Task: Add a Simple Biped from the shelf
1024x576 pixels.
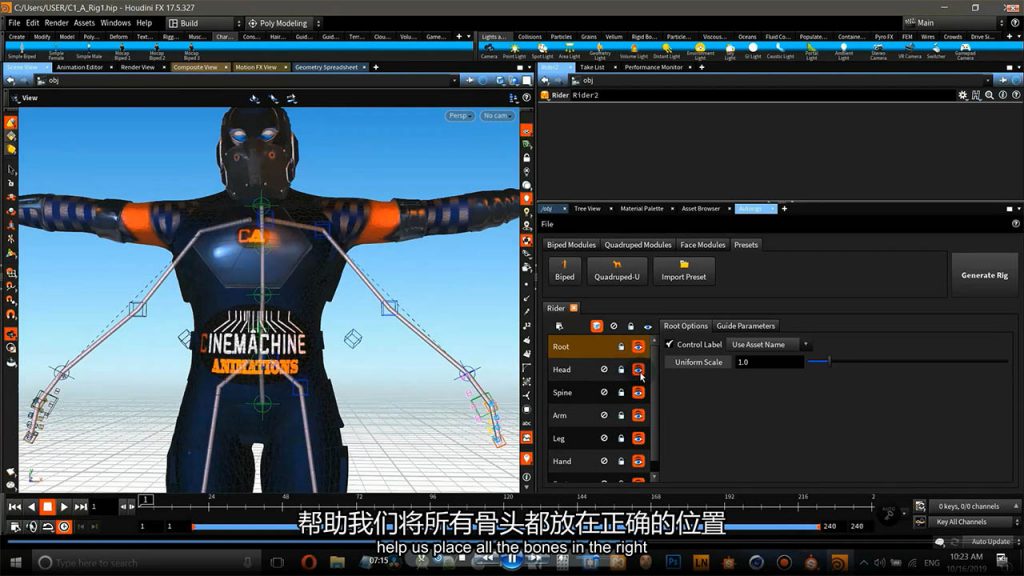Action: click(x=22, y=52)
